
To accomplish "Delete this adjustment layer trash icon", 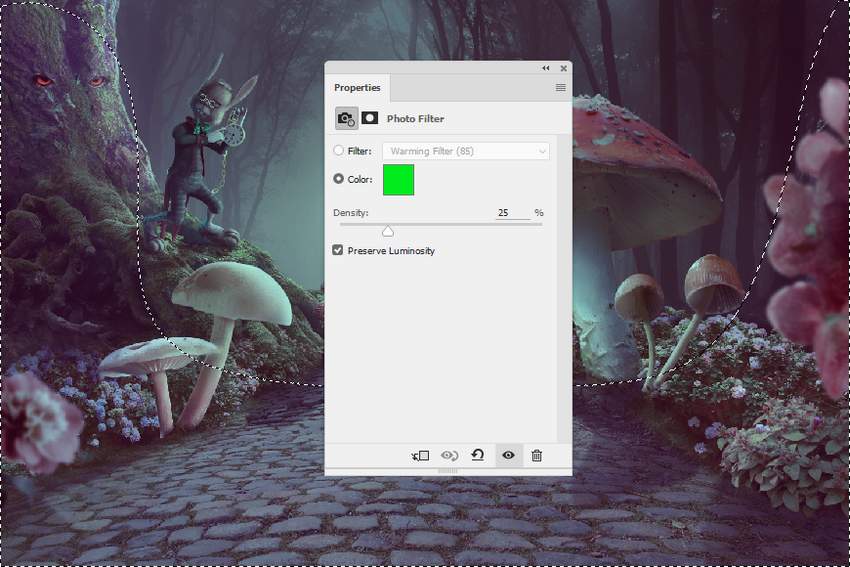I will [537, 455].
